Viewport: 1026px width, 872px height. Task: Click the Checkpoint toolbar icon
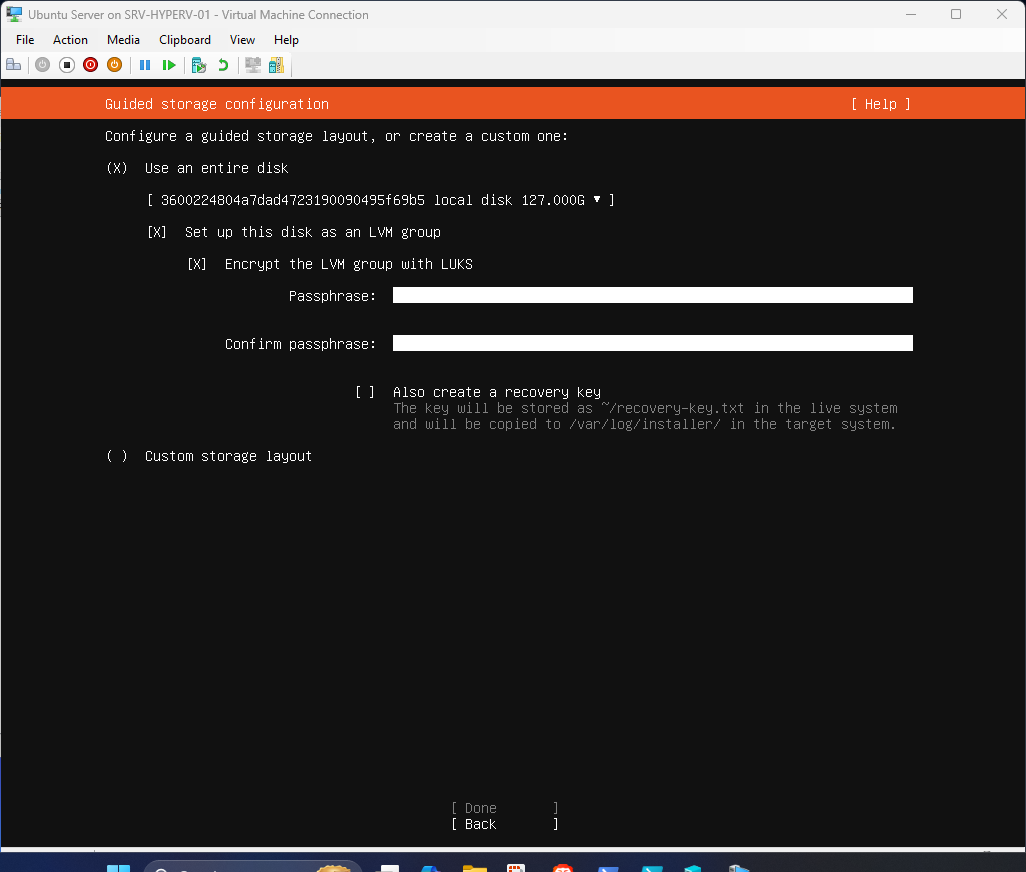click(x=197, y=64)
